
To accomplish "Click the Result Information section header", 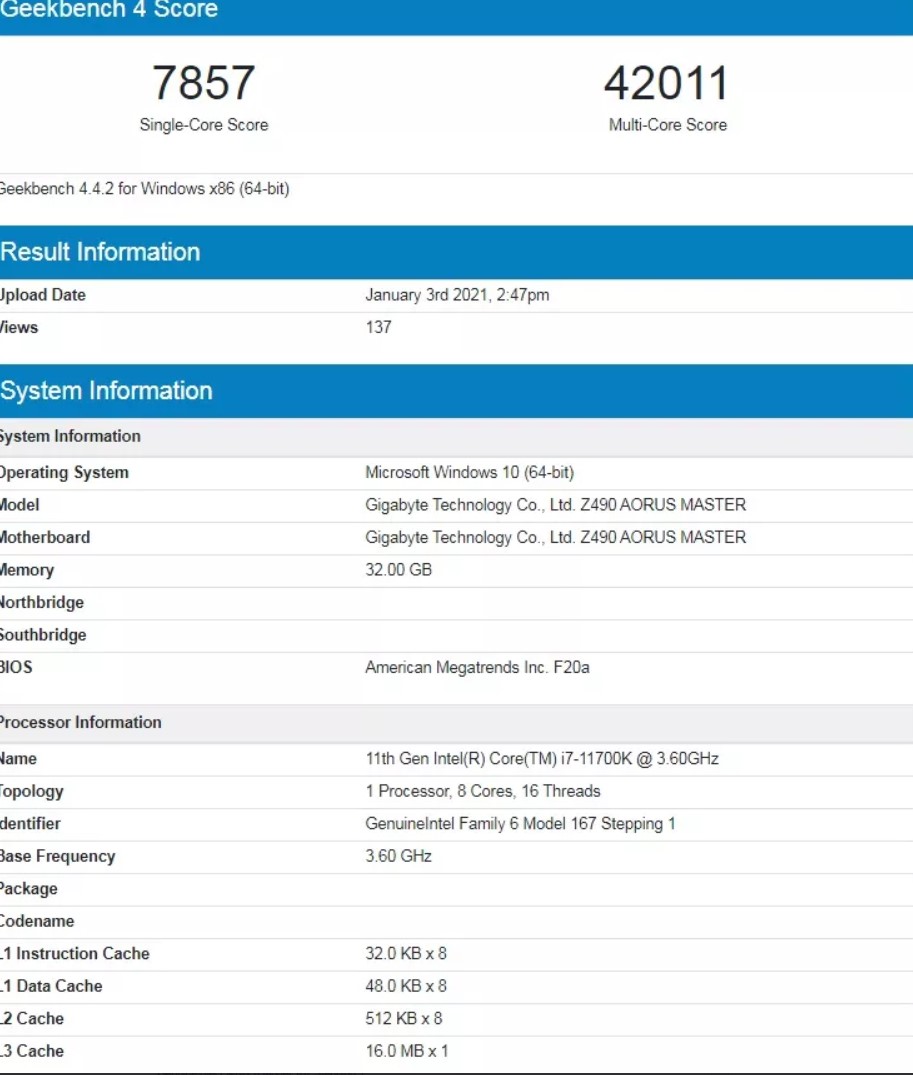I will point(100,252).
